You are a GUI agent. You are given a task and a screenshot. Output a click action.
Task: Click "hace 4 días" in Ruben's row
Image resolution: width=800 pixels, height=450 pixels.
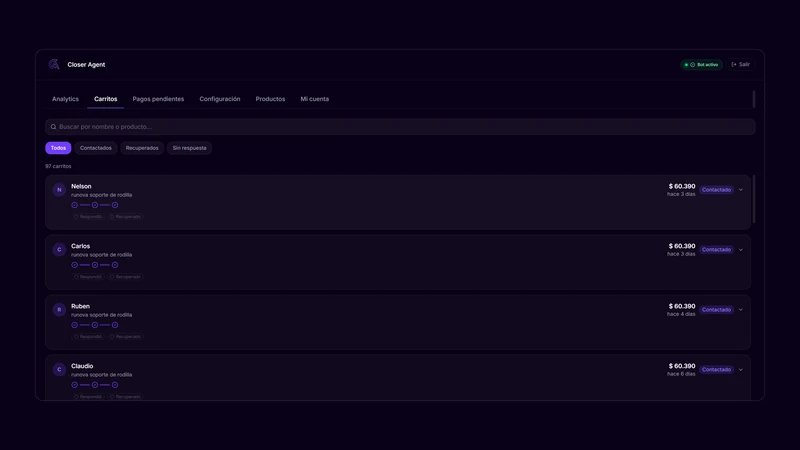681,314
